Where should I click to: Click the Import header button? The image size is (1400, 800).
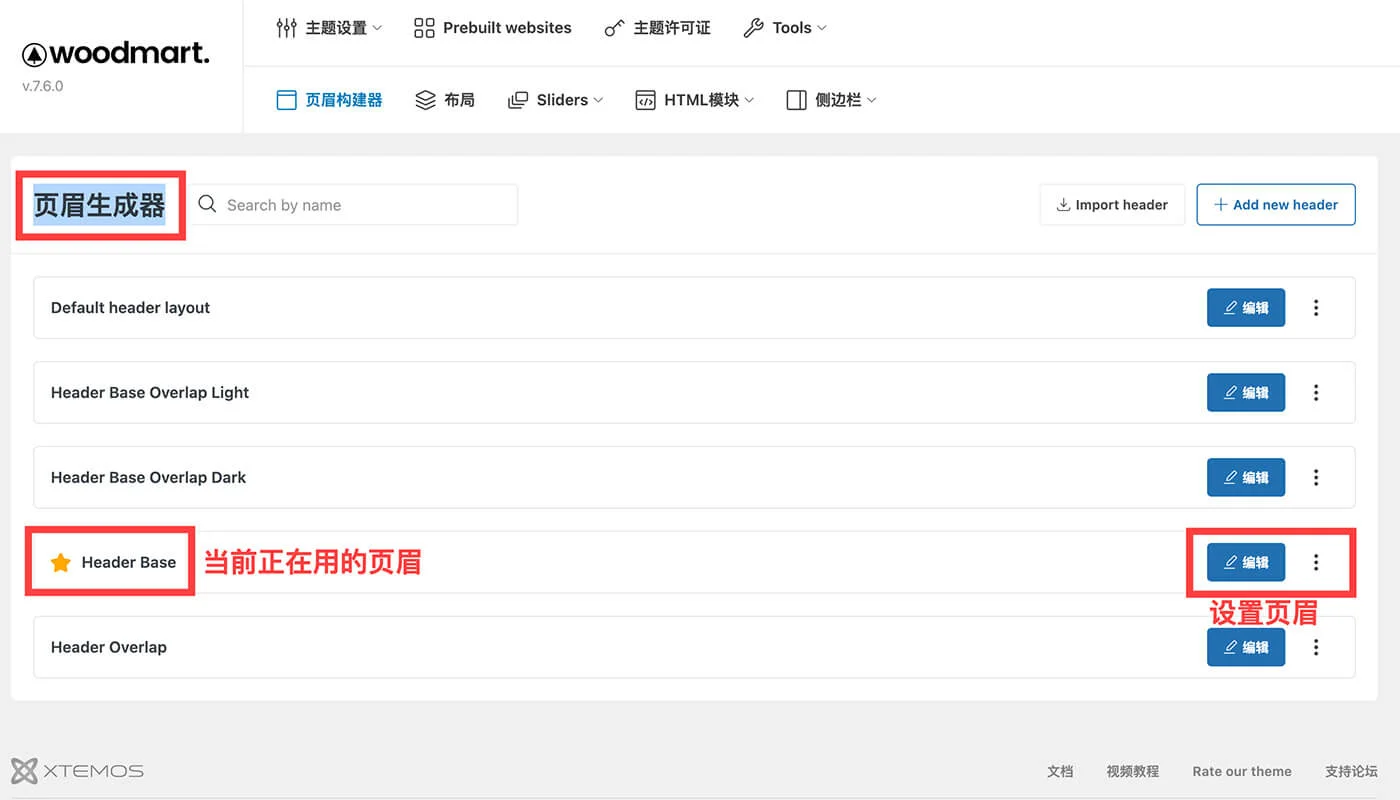click(x=1112, y=204)
